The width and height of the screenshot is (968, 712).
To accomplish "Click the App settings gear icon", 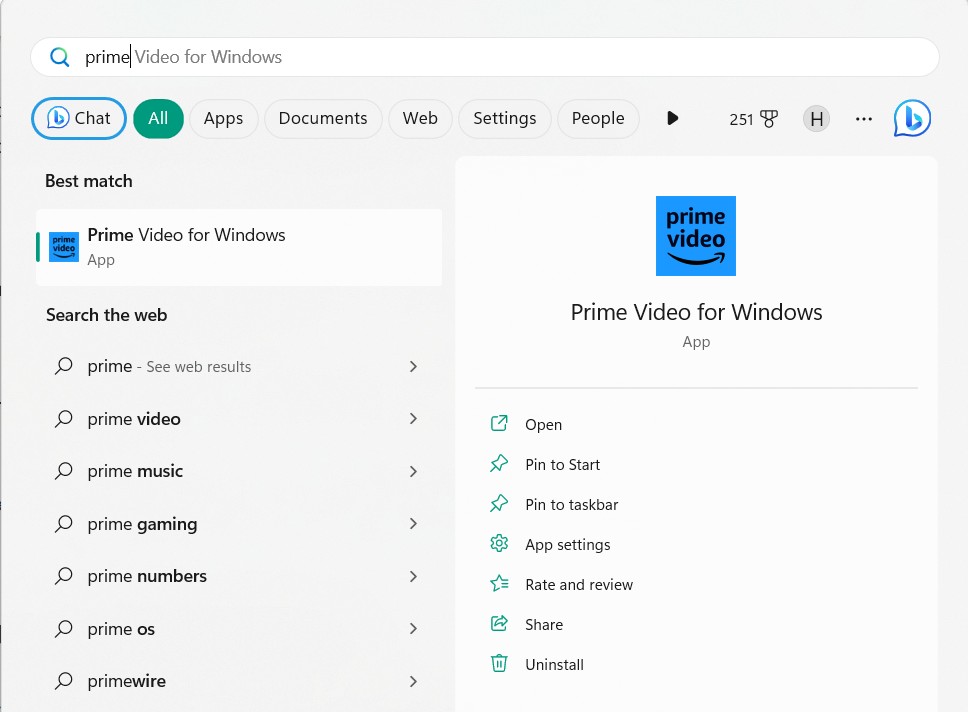I will [499, 544].
